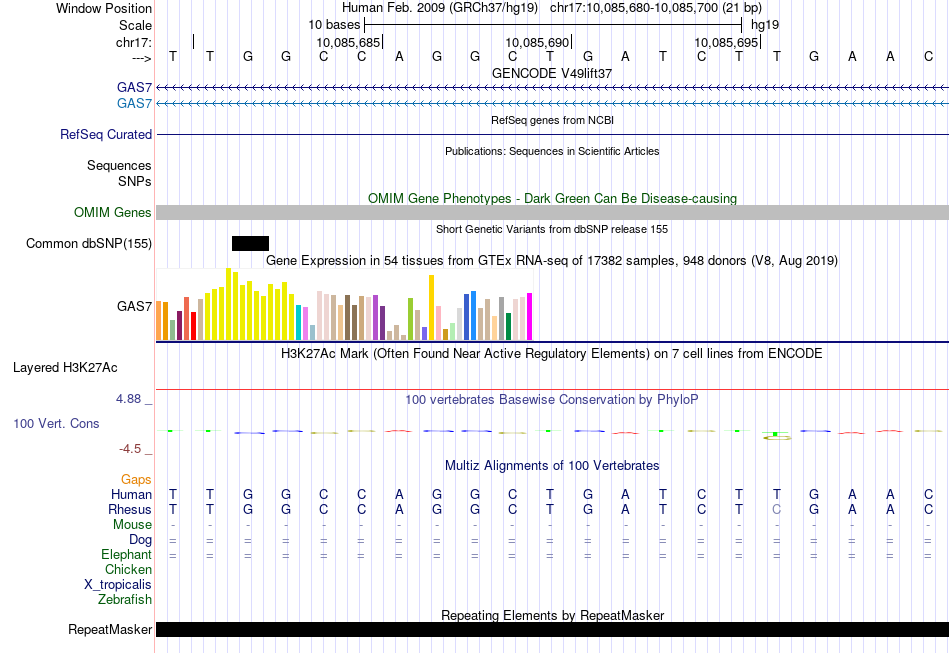This screenshot has height=653, width=950.
Task: Click the 10 bases scale label
Action: coord(334,25)
